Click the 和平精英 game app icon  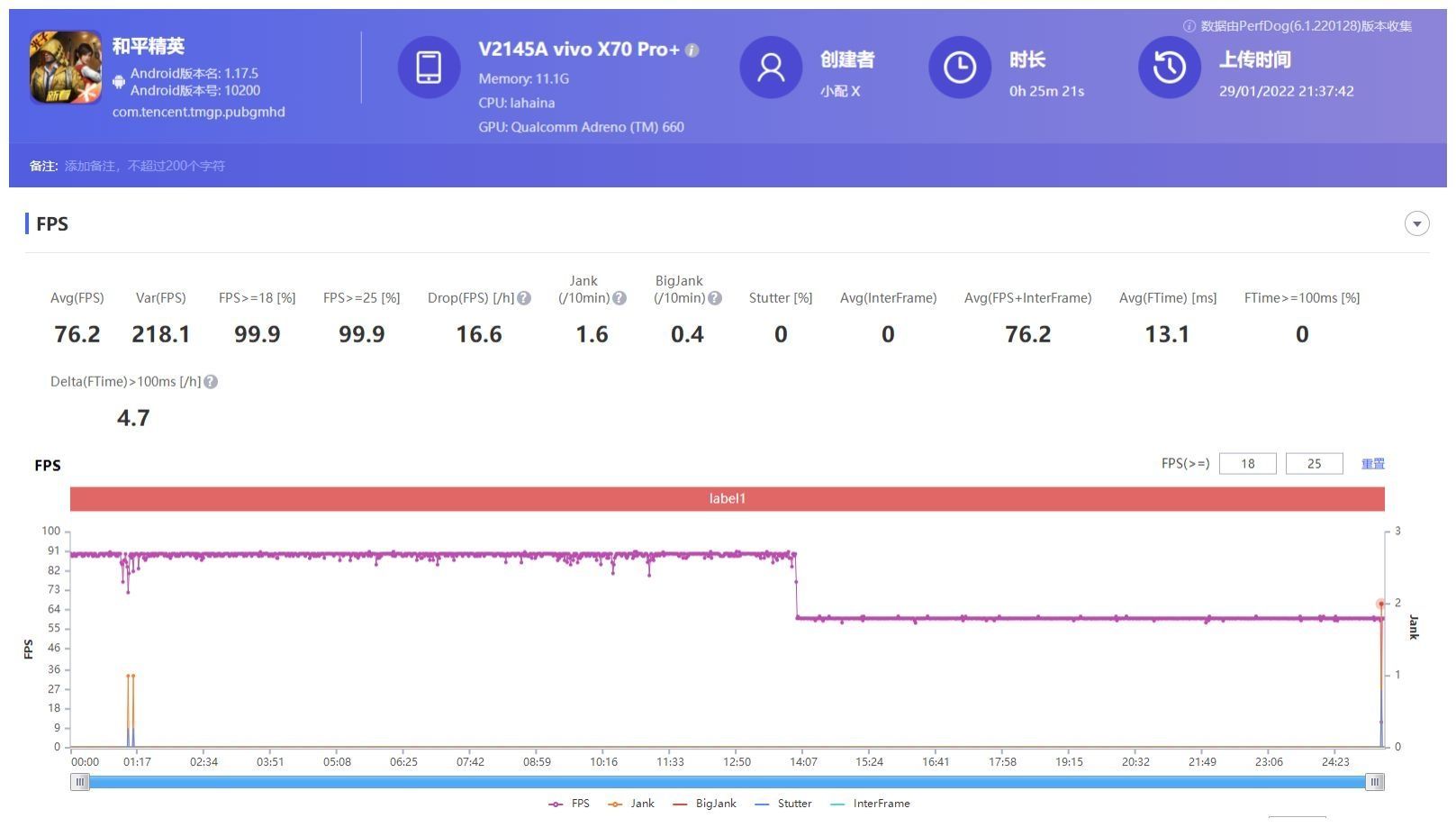pyautogui.click(x=66, y=68)
